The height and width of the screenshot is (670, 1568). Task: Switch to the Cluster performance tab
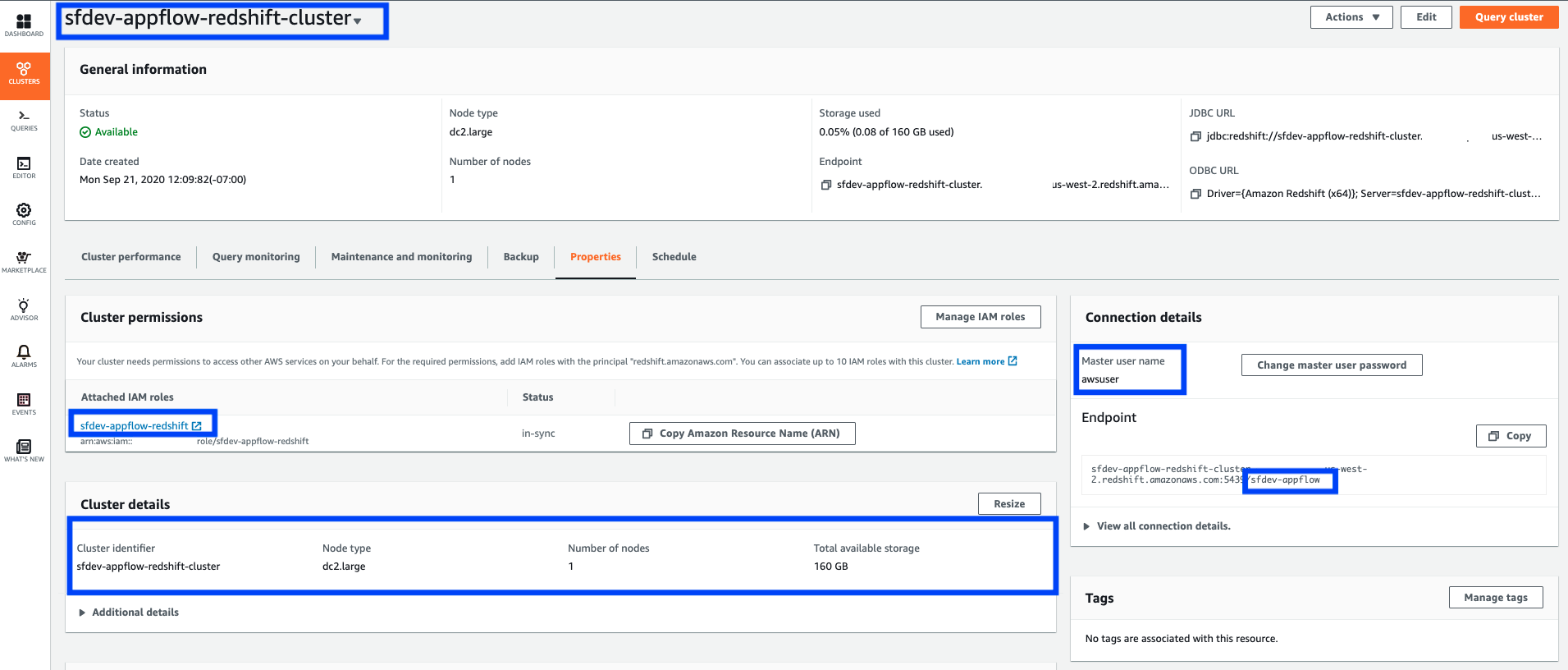click(131, 257)
